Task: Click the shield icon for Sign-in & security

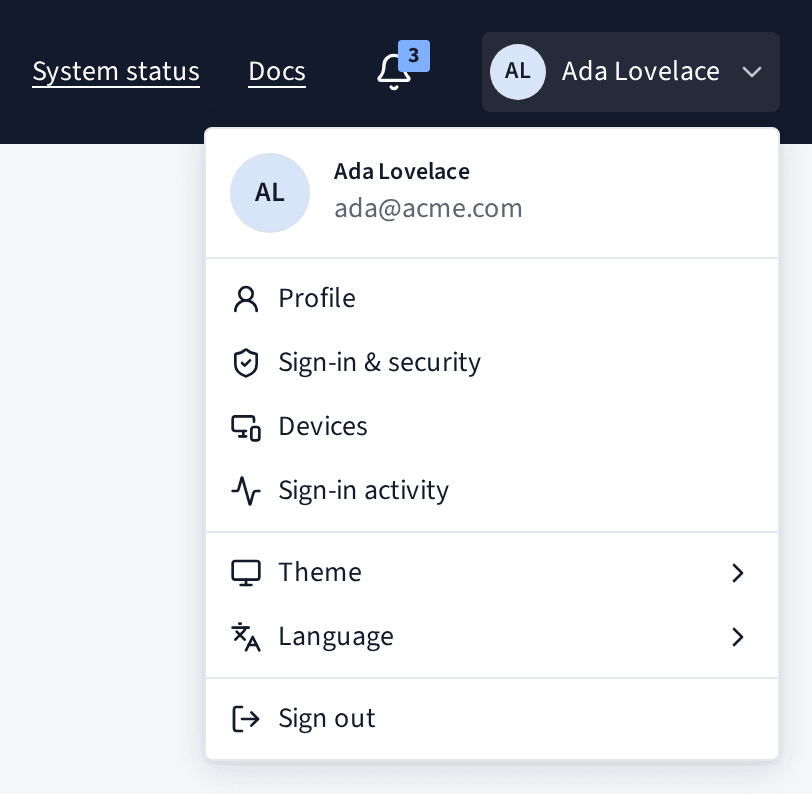Action: point(246,363)
